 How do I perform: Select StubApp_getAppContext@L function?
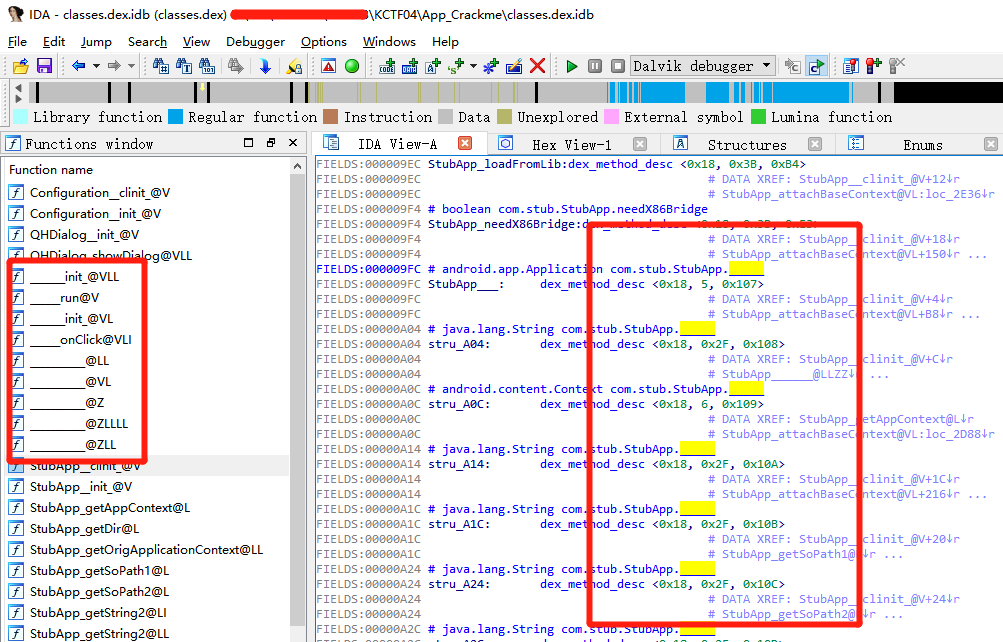(x=110, y=508)
